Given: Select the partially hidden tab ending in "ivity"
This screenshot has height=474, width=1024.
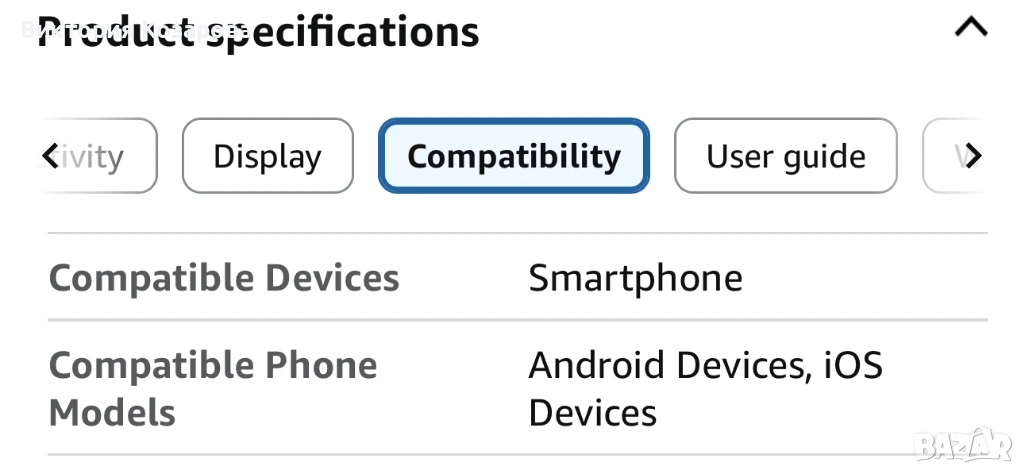Looking at the screenshot, I should point(100,156).
